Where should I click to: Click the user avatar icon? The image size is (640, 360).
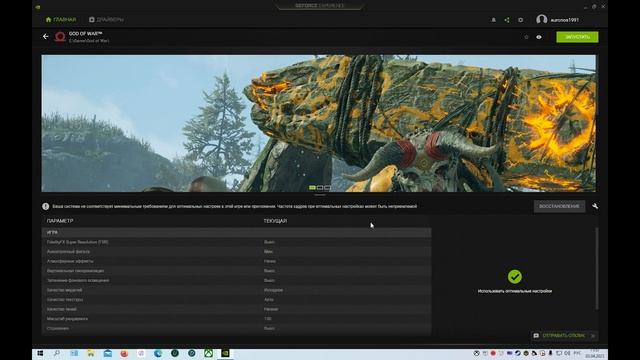point(542,20)
